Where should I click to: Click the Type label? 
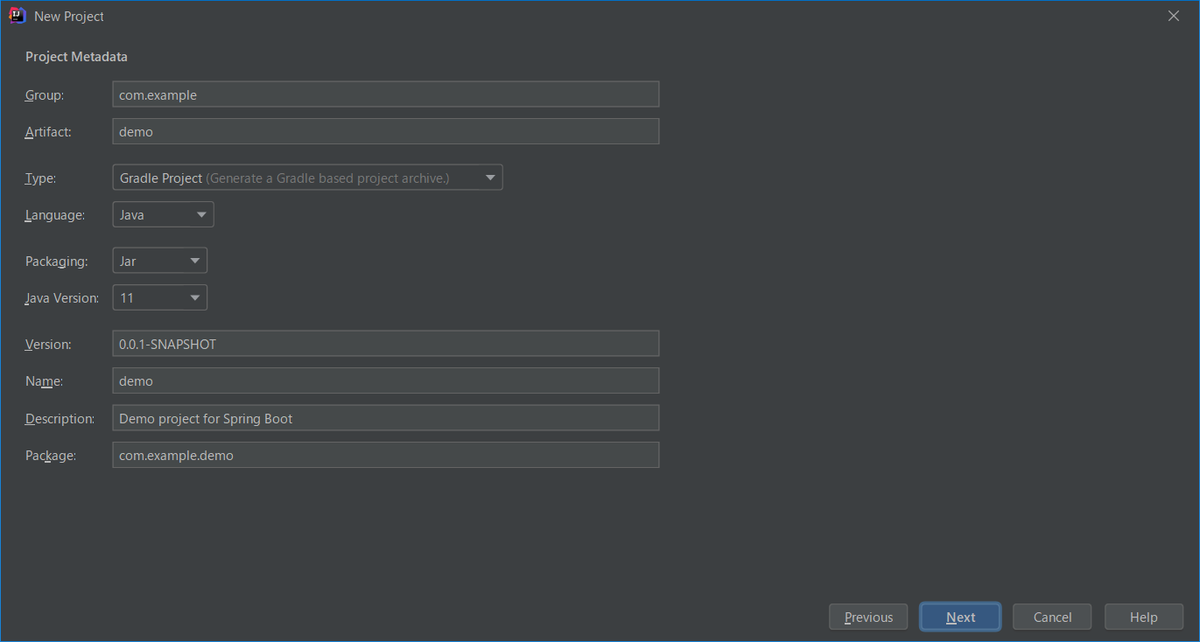tap(41, 178)
